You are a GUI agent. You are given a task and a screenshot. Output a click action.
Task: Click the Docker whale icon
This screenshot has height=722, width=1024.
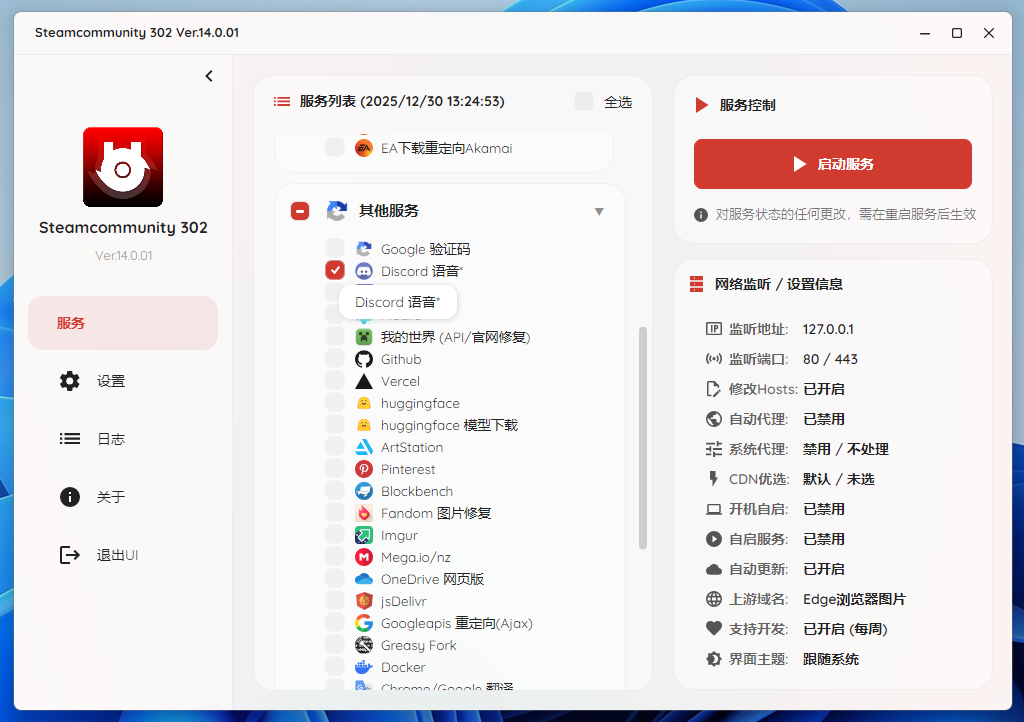pos(364,667)
